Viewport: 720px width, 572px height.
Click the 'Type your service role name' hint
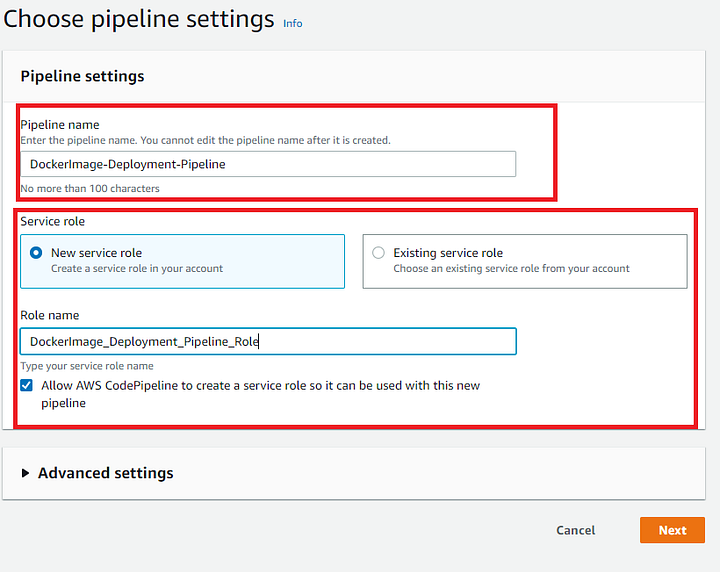point(87,366)
